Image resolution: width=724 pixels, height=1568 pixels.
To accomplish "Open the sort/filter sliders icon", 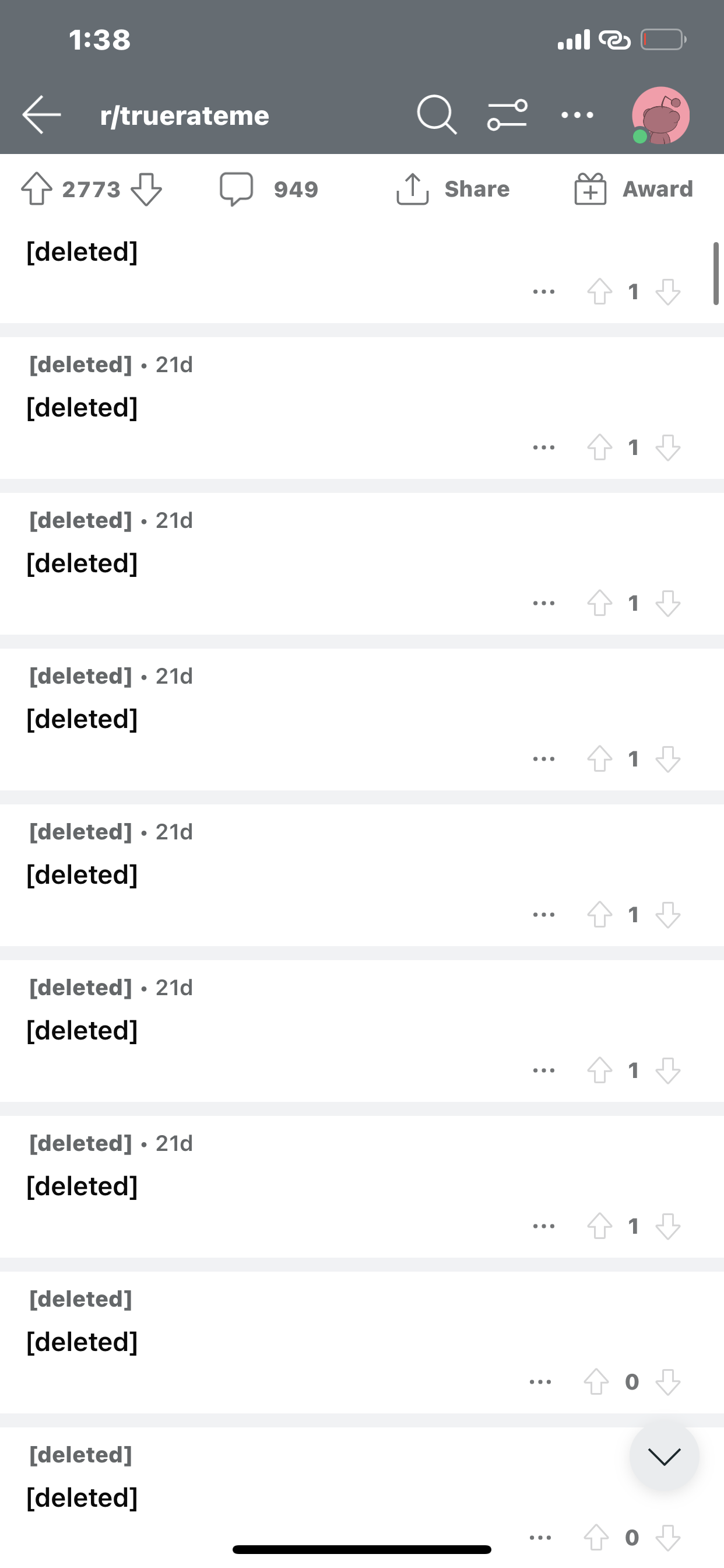I will (x=507, y=114).
